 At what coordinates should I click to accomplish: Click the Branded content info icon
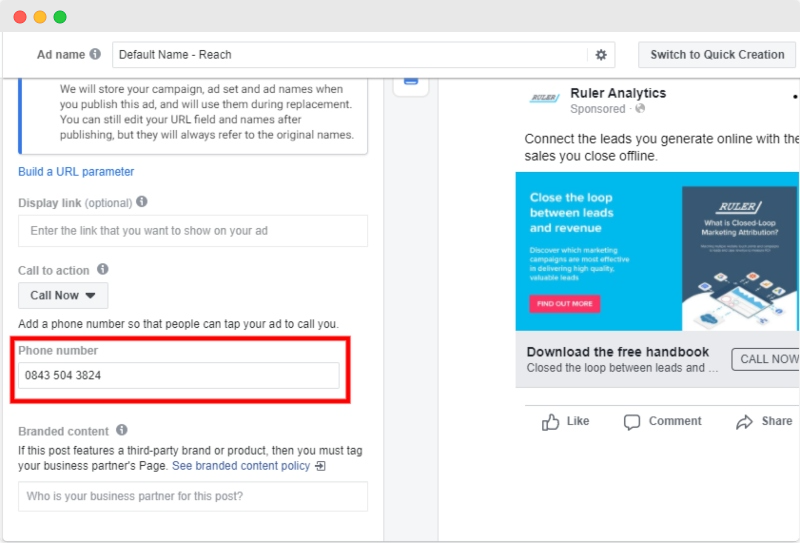(121, 430)
